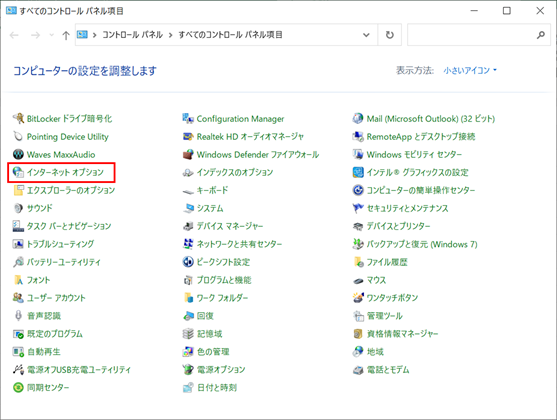Open the 日付と時刻 link
The image size is (557, 420).
217,387
